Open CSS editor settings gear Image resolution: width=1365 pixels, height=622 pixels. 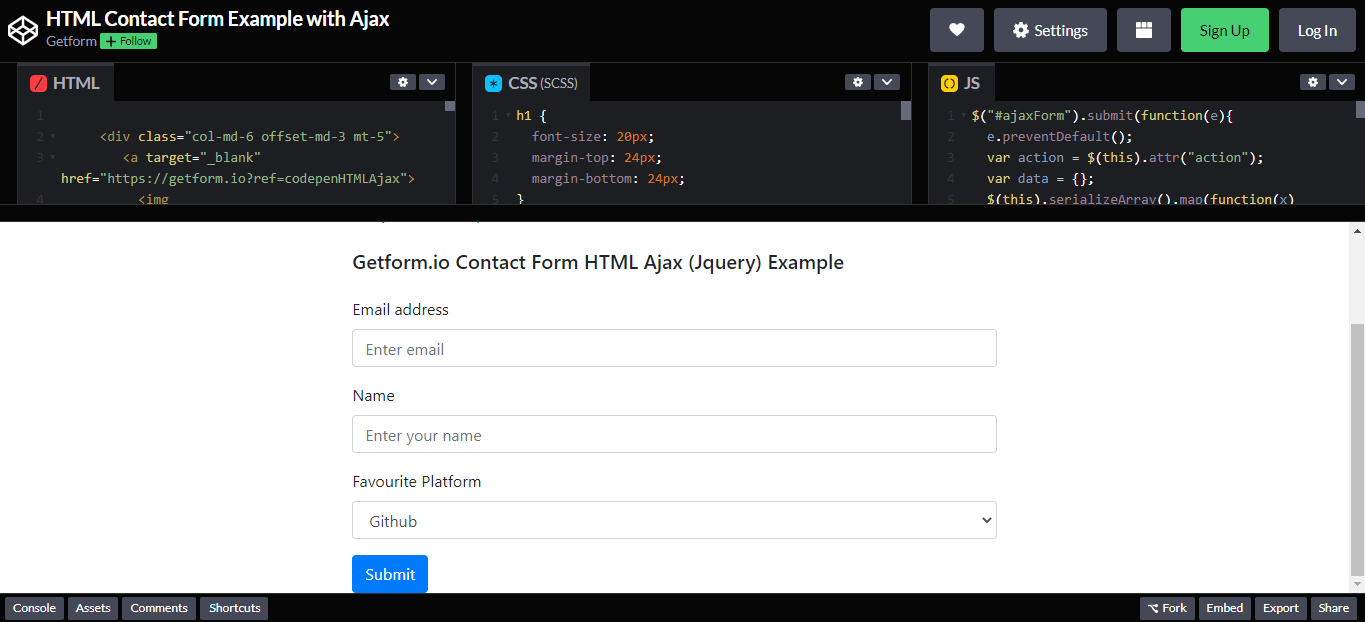(858, 82)
